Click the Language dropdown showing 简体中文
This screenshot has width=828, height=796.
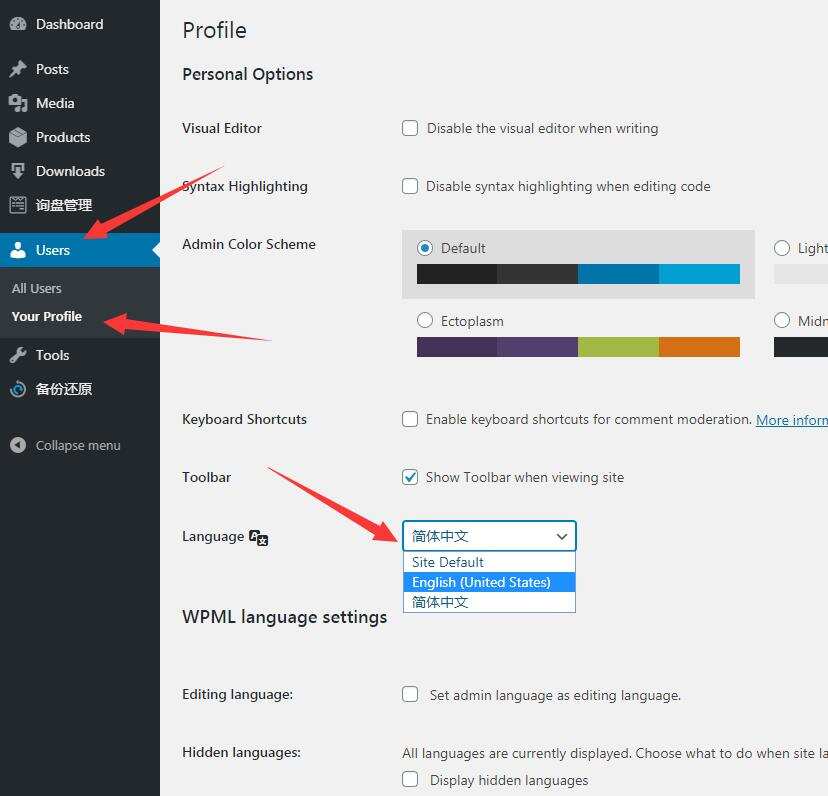click(x=489, y=536)
